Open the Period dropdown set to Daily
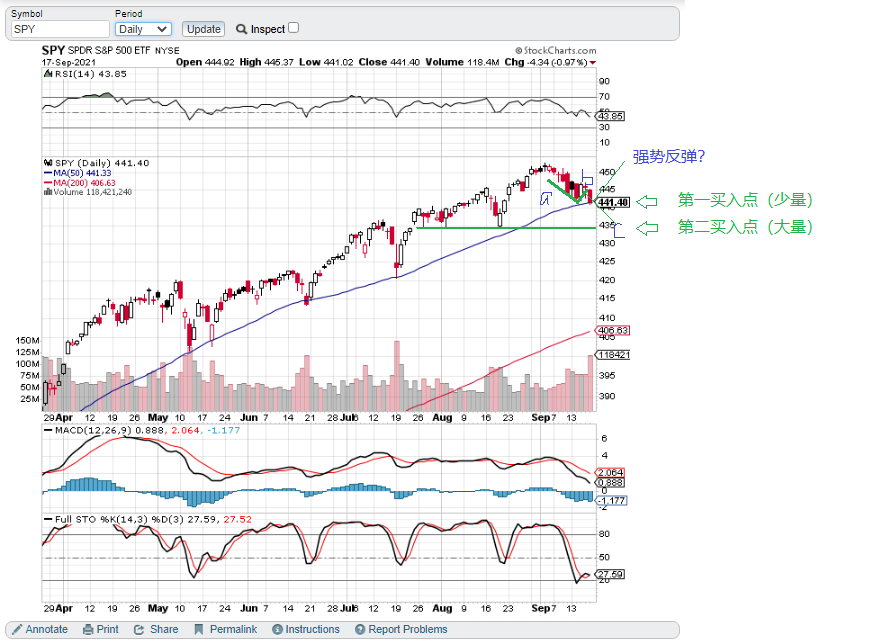This screenshot has width=869, height=640. [x=143, y=29]
